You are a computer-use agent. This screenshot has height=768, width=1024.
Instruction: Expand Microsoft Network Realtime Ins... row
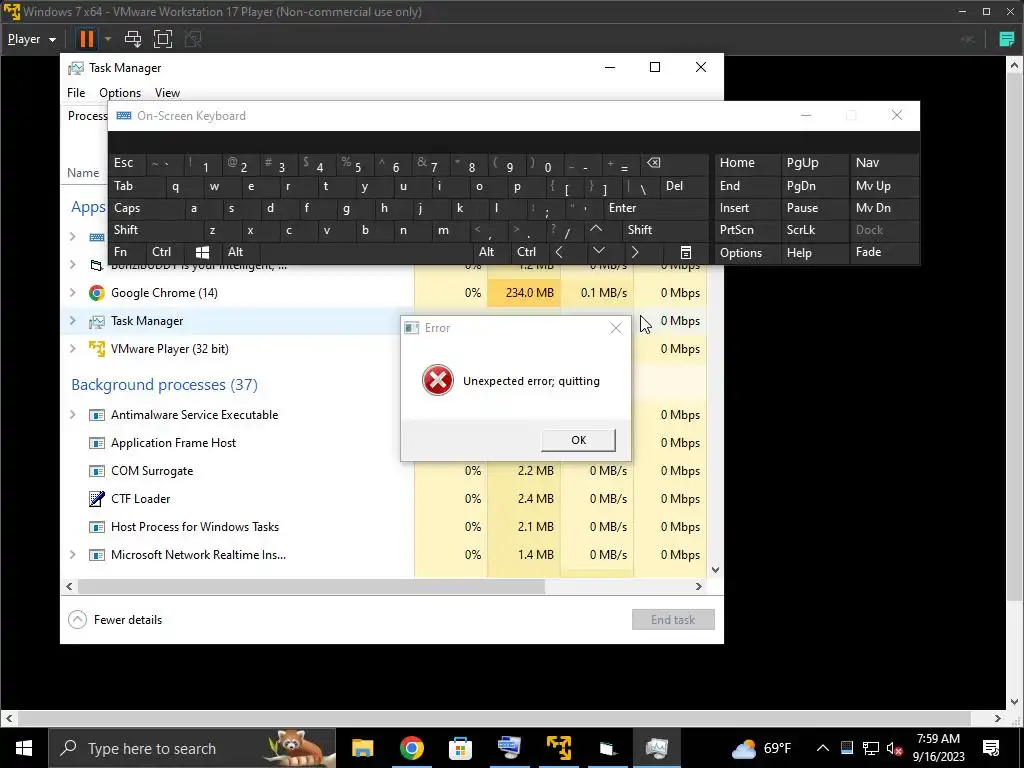[72, 554]
